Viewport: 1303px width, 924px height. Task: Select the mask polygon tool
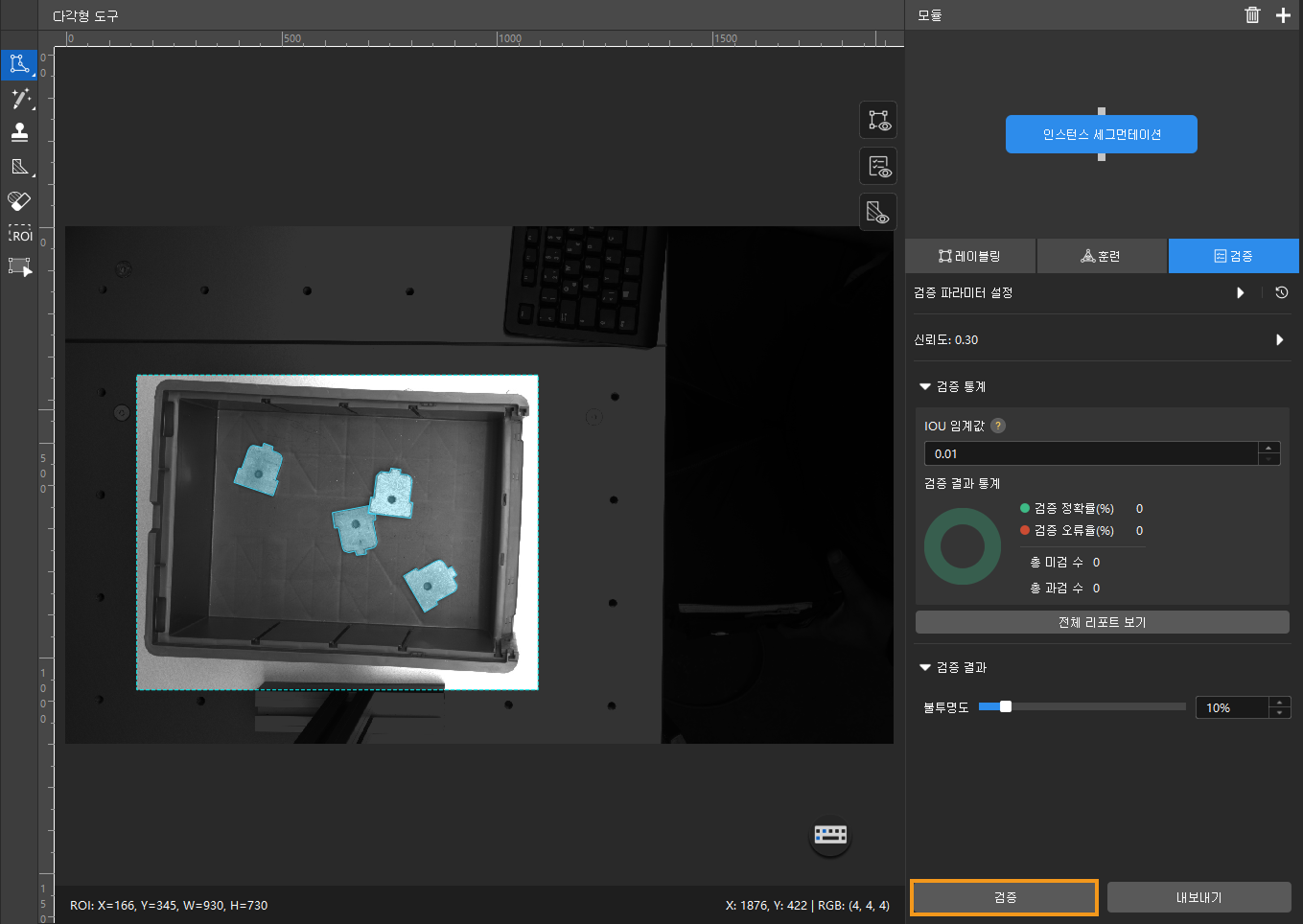19,167
